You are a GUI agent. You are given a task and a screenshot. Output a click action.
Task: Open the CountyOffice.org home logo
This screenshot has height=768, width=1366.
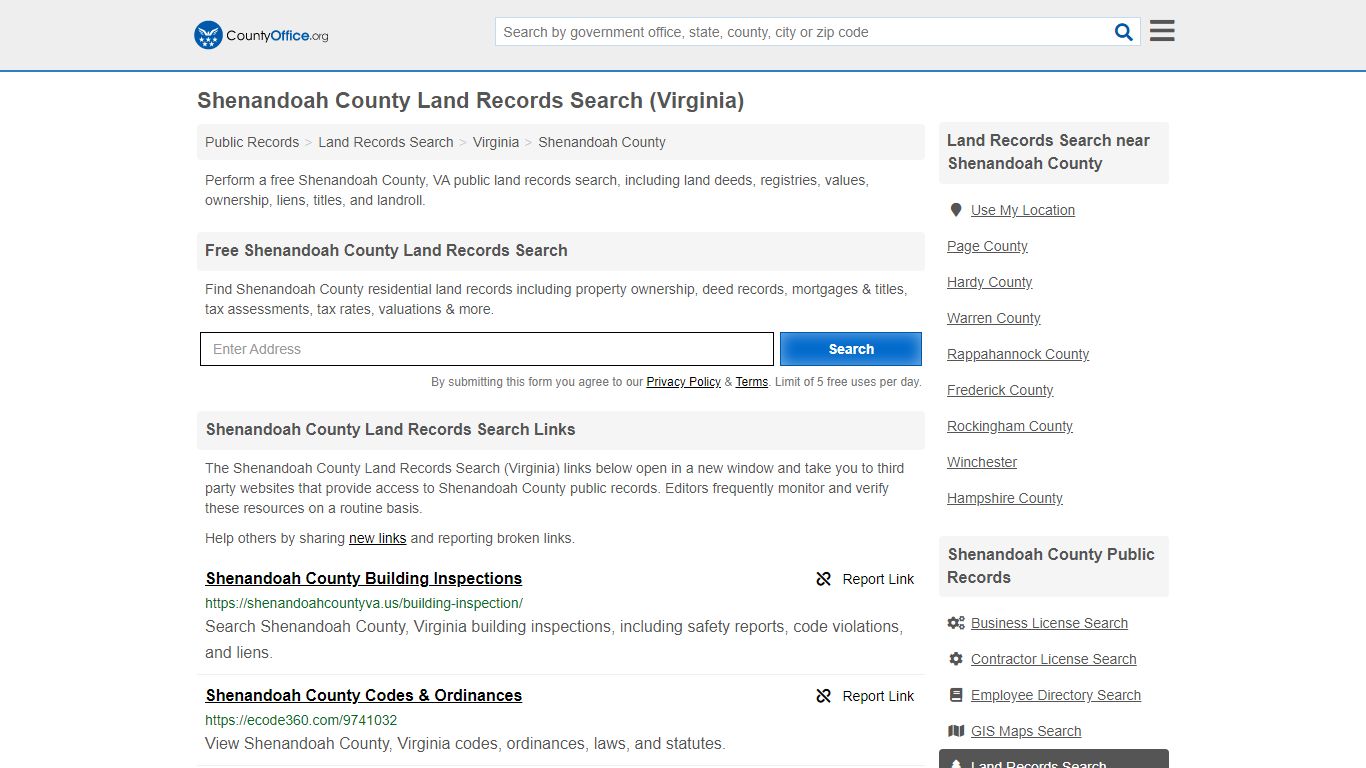point(261,35)
